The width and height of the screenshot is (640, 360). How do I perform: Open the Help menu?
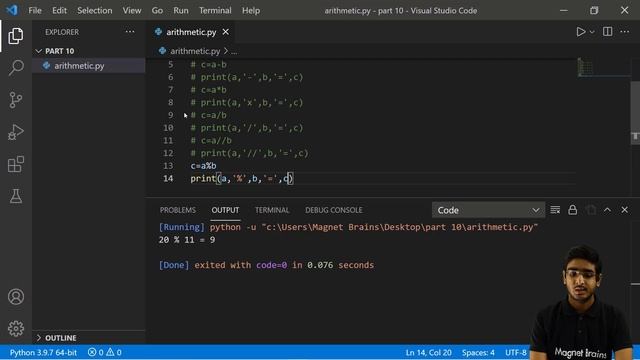tap(251, 10)
